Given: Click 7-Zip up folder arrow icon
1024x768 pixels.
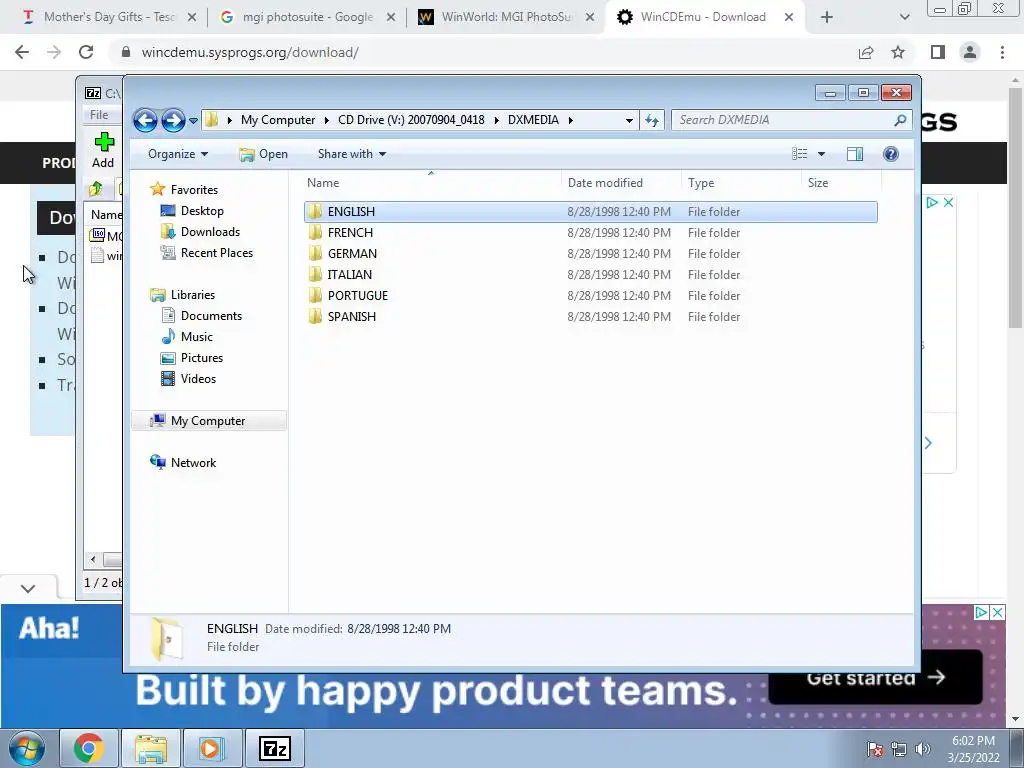Looking at the screenshot, I should tap(96, 189).
